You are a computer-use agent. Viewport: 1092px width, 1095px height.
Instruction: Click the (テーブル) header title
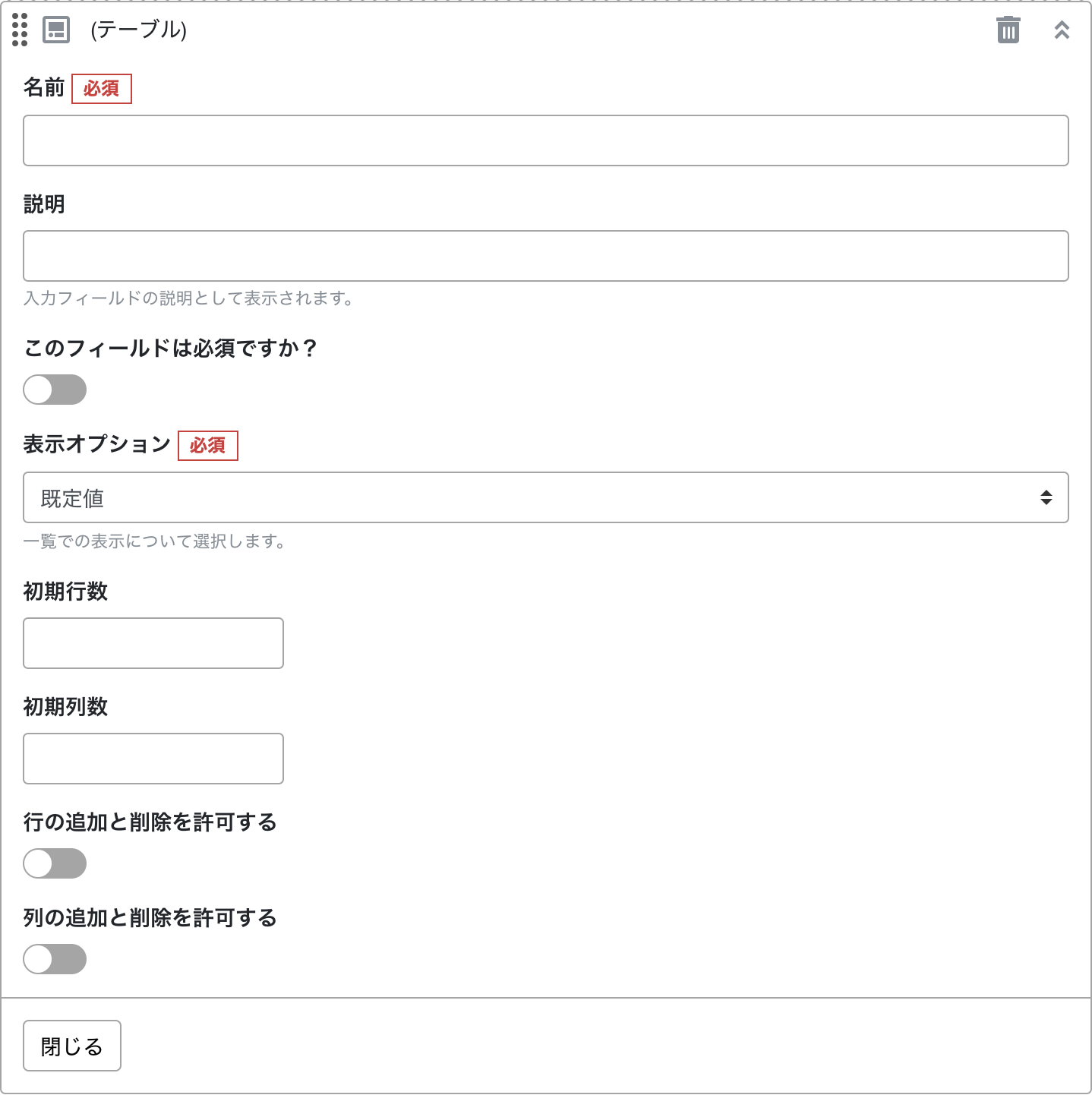[x=138, y=30]
